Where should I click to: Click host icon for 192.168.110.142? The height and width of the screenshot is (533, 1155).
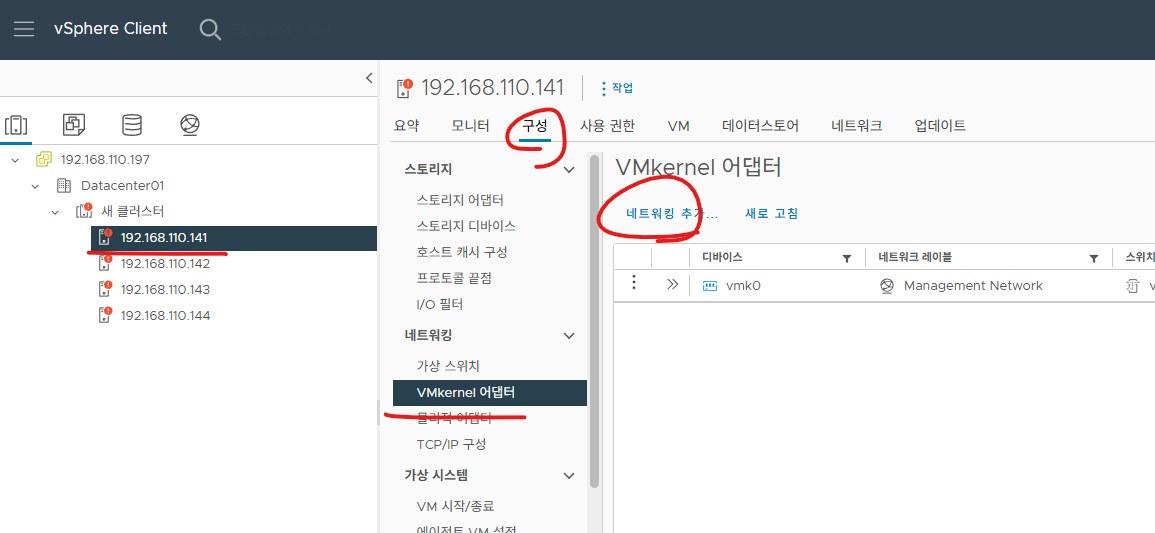(x=105, y=264)
